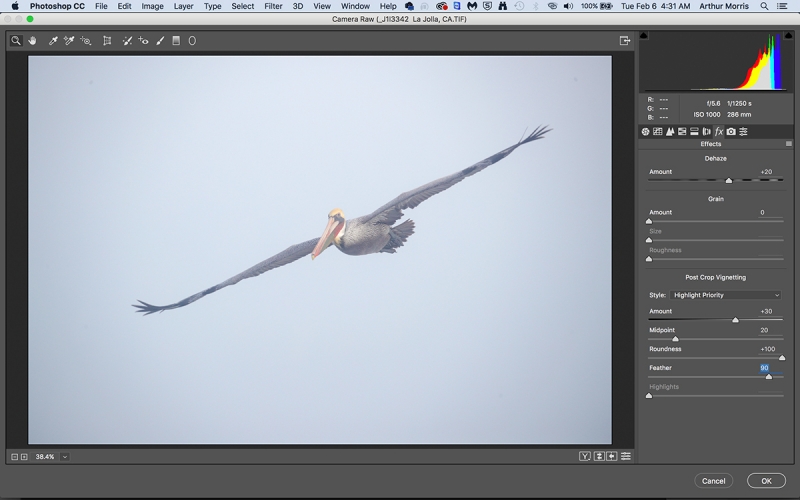Adjust the Grain Amount slider
This screenshot has width=800, height=500.
[649, 221]
